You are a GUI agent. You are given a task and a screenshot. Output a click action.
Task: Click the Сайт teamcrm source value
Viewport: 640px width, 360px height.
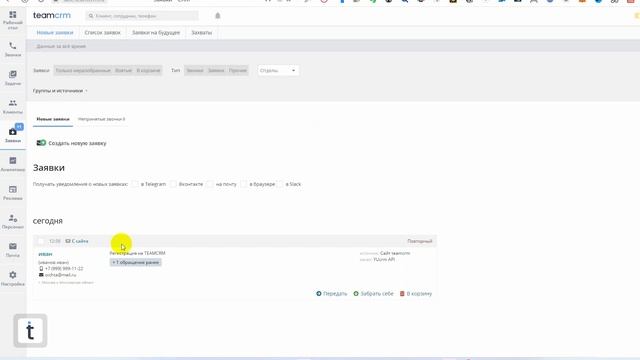pyautogui.click(x=395, y=253)
